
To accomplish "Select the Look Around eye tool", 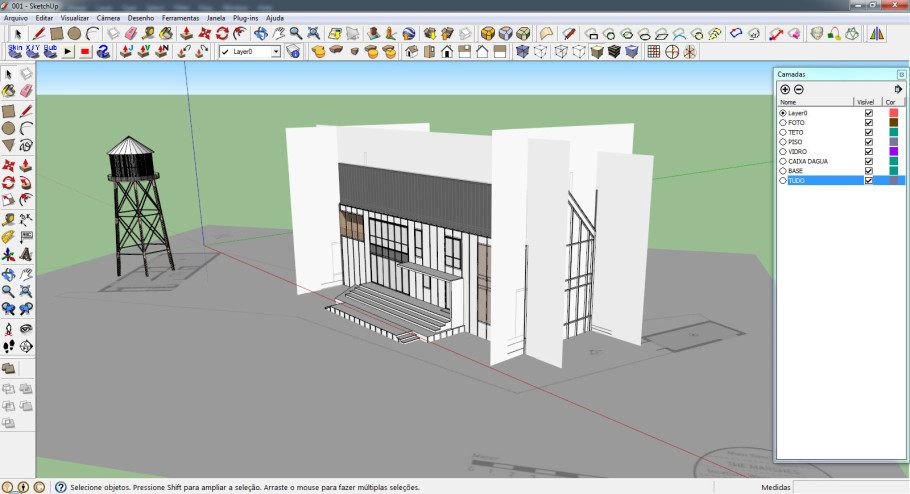I will click(x=26, y=329).
